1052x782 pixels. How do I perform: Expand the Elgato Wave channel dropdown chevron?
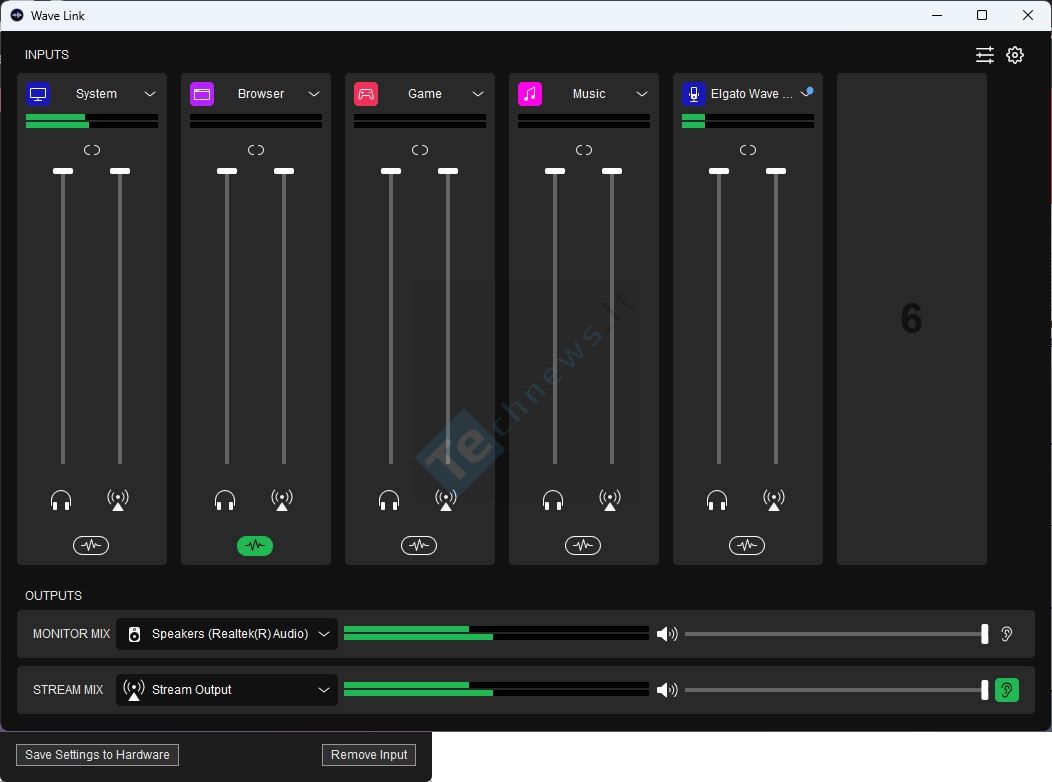pyautogui.click(x=807, y=93)
